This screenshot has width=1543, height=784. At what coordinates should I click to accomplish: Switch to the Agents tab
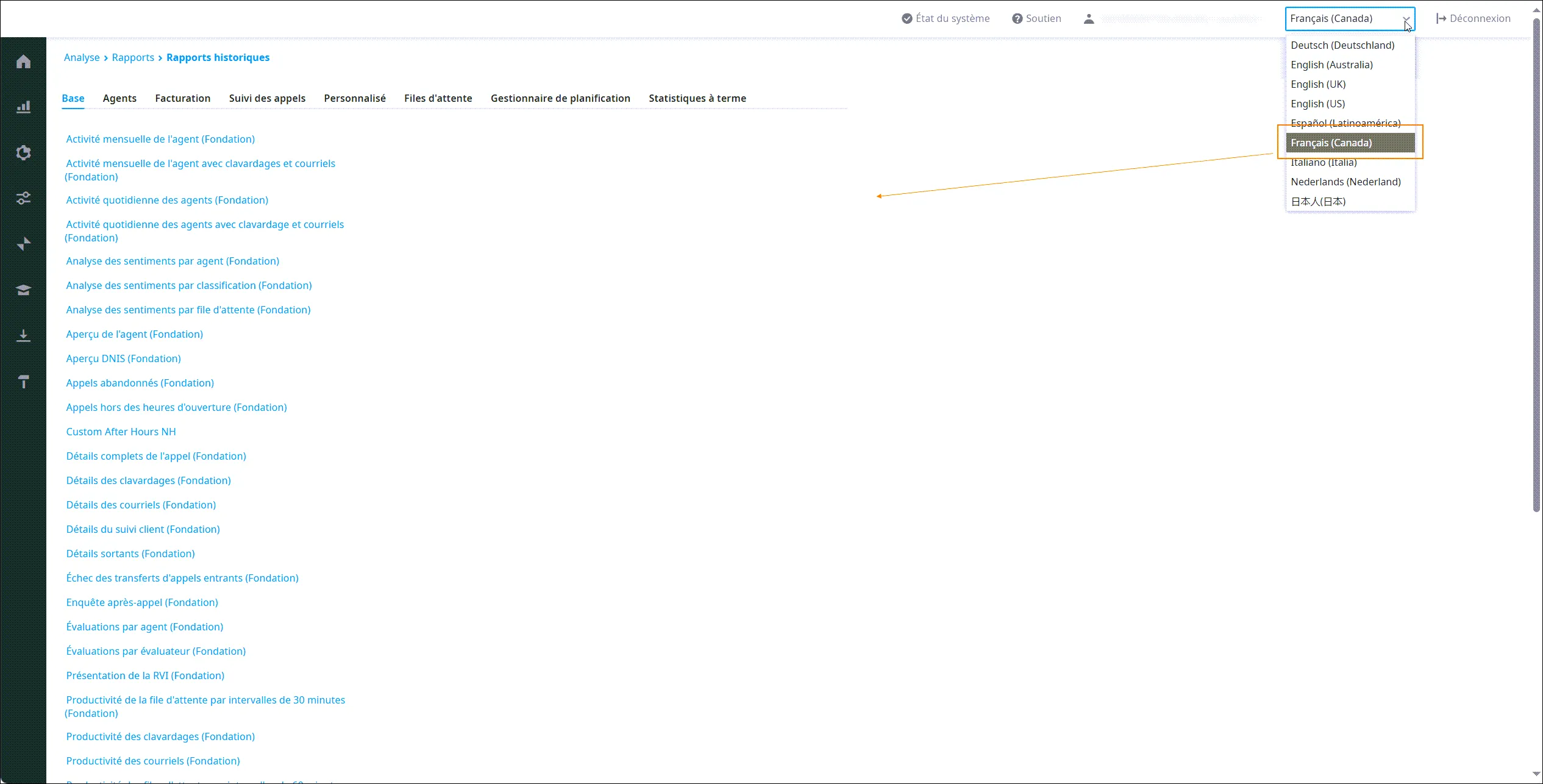pyautogui.click(x=119, y=98)
